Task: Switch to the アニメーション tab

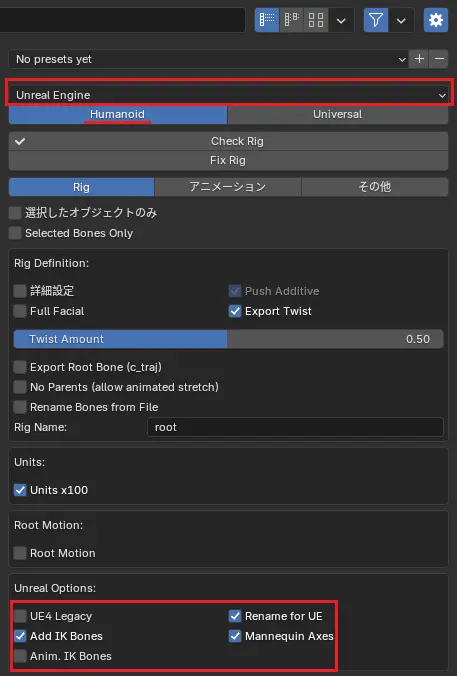Action: click(228, 187)
